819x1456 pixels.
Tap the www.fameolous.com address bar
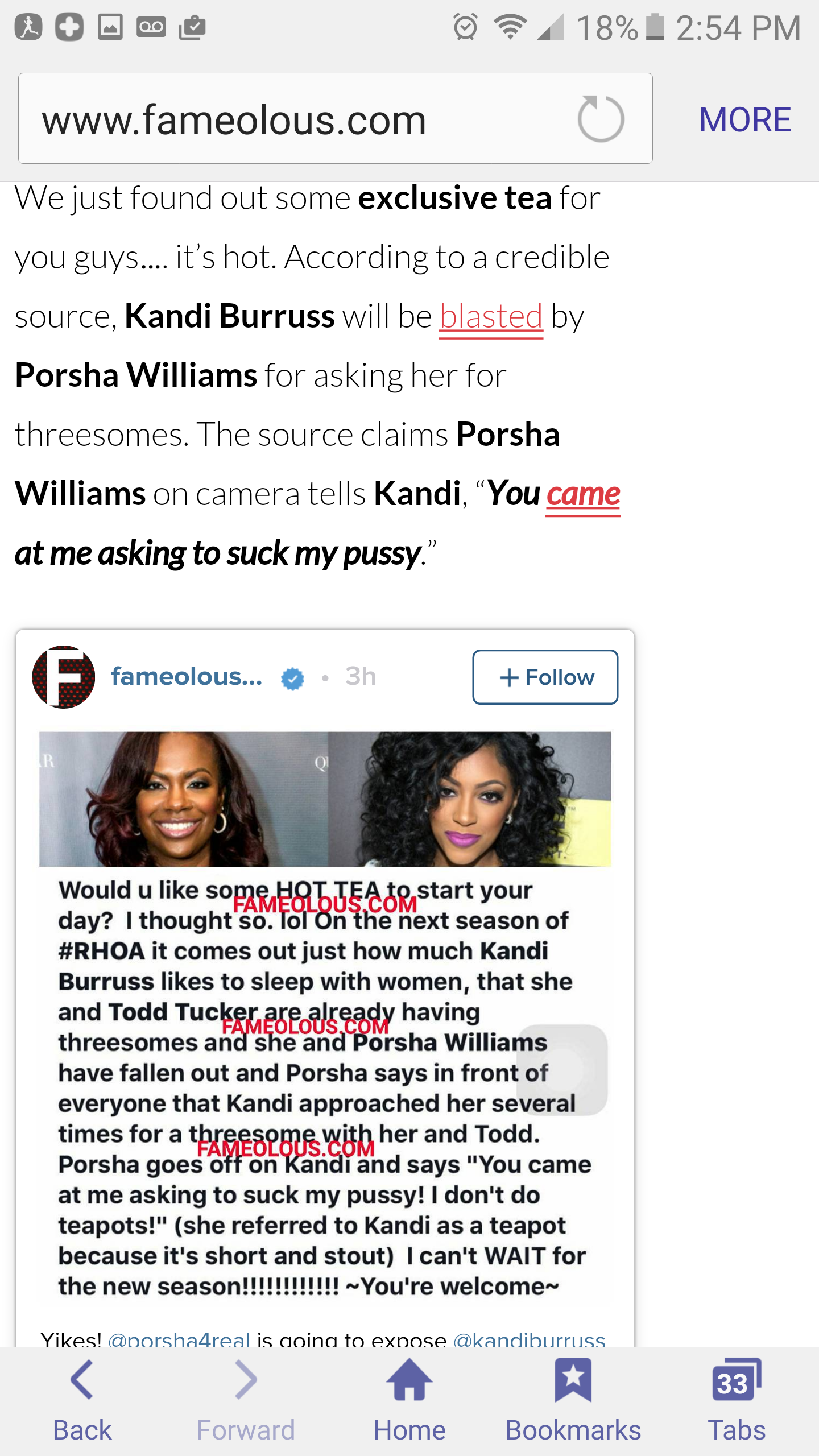[335, 118]
